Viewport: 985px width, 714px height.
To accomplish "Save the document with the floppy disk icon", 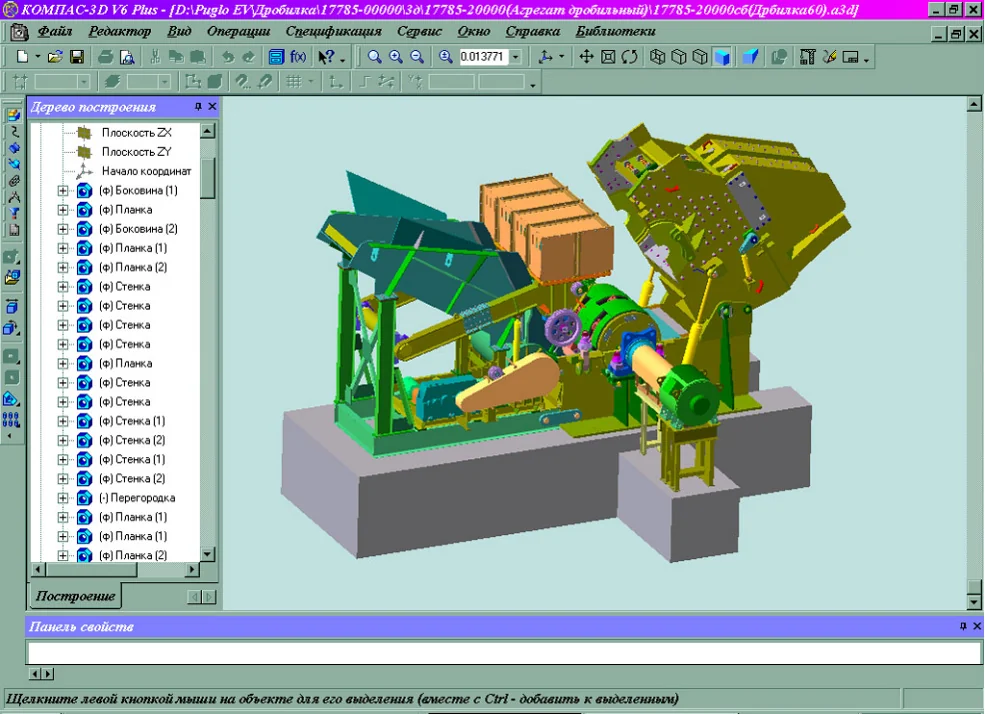I will (77, 57).
